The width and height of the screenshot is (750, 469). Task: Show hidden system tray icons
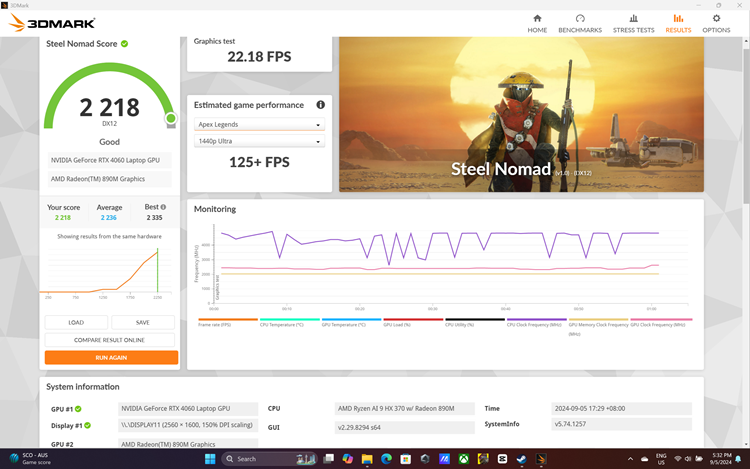tap(630, 459)
